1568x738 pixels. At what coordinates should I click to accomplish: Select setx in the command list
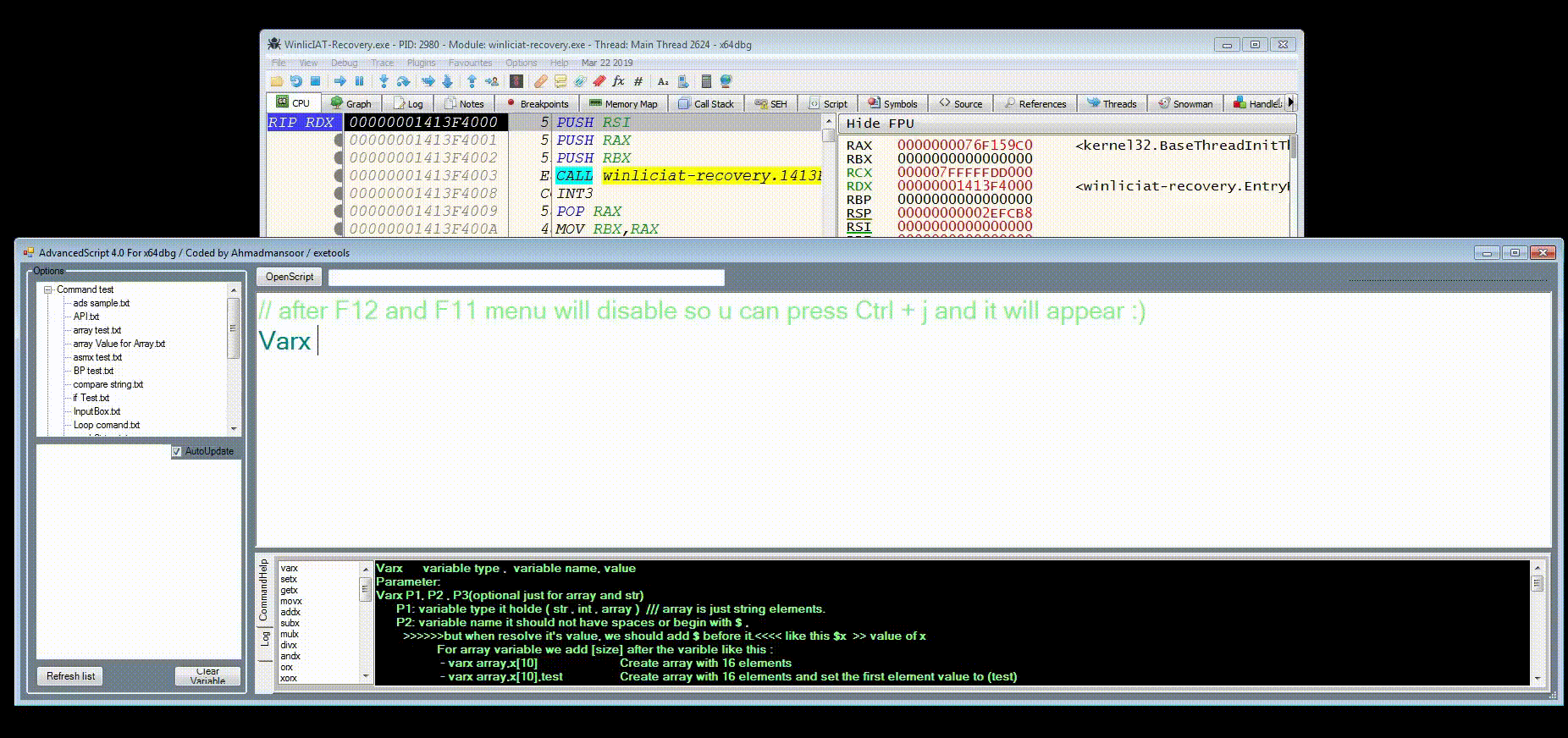(x=289, y=580)
